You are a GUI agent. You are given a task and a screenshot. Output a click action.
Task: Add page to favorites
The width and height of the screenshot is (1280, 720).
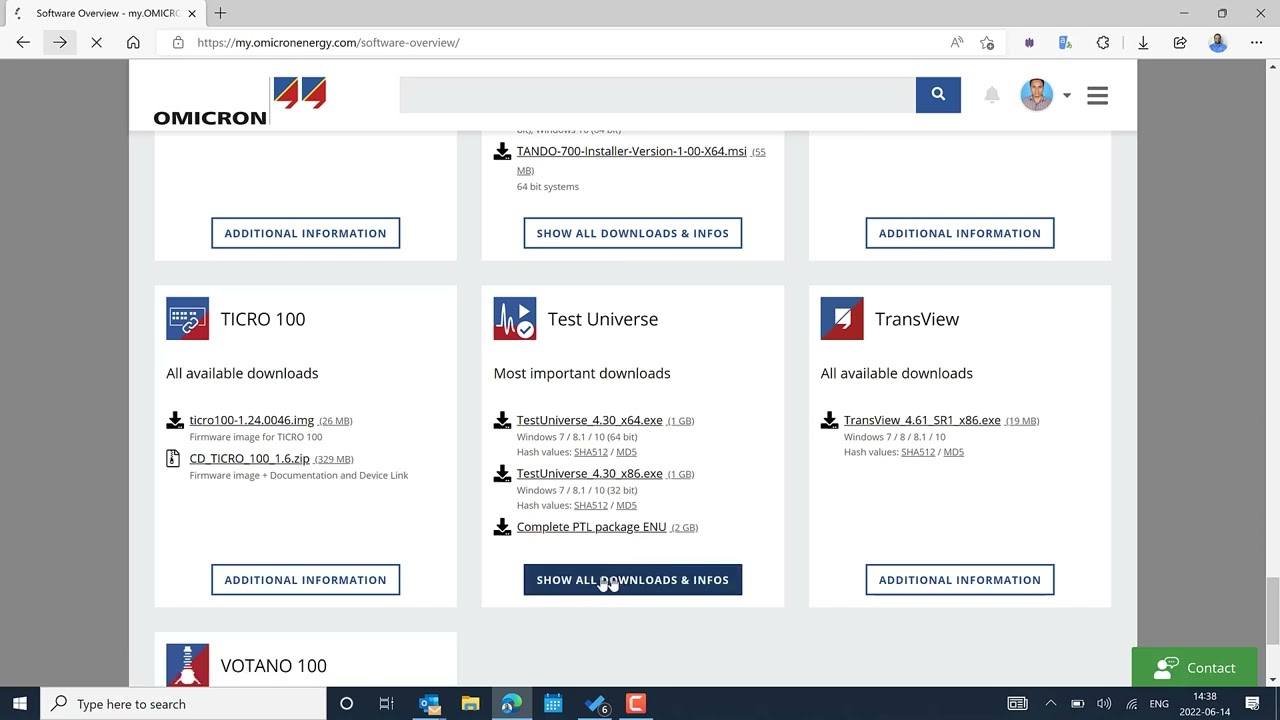[987, 42]
